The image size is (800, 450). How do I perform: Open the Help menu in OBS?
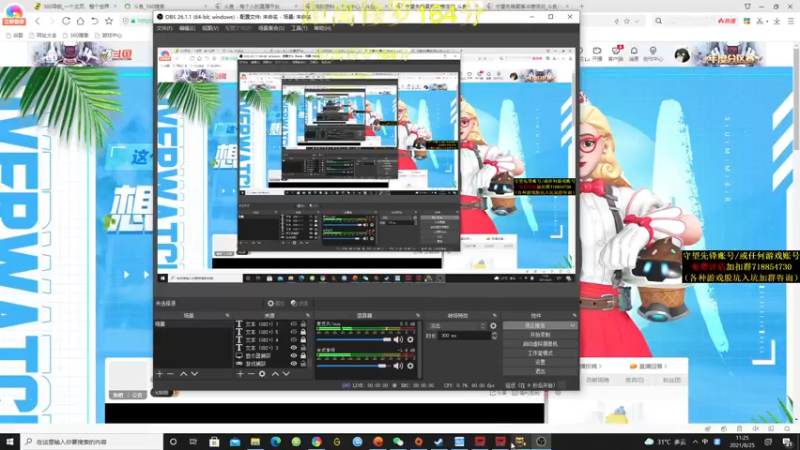point(322,28)
